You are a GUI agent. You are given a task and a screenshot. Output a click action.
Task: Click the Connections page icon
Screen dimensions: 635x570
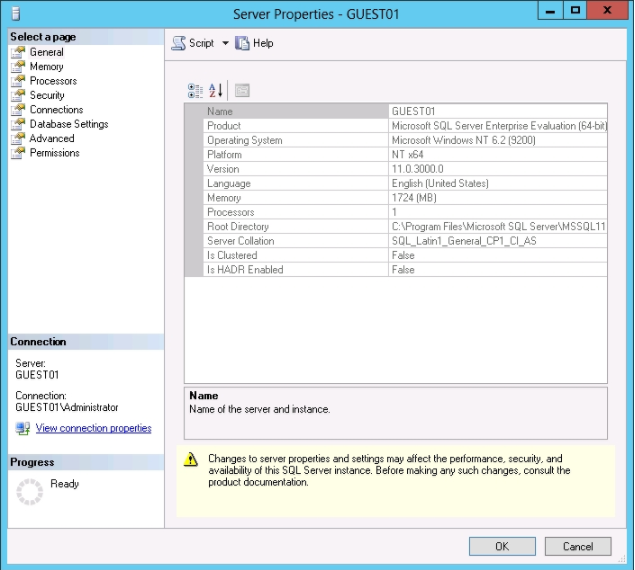pyautogui.click(x=18, y=110)
